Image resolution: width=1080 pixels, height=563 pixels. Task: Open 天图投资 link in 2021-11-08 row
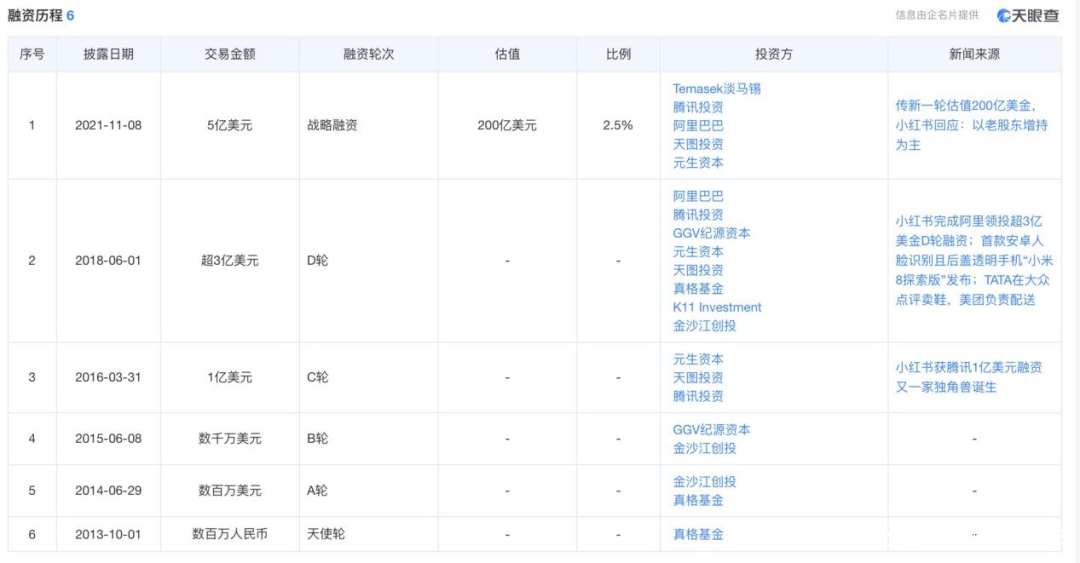(698, 145)
